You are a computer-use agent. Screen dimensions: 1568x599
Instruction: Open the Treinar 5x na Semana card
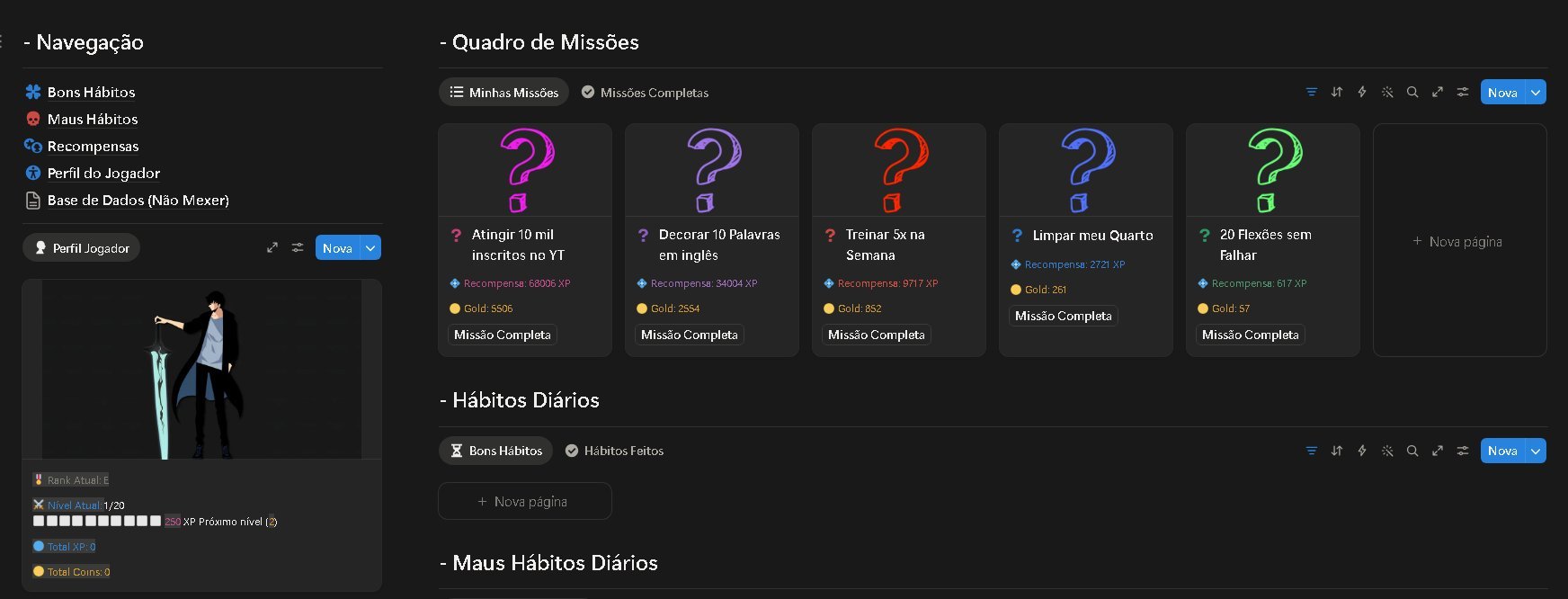click(x=899, y=240)
